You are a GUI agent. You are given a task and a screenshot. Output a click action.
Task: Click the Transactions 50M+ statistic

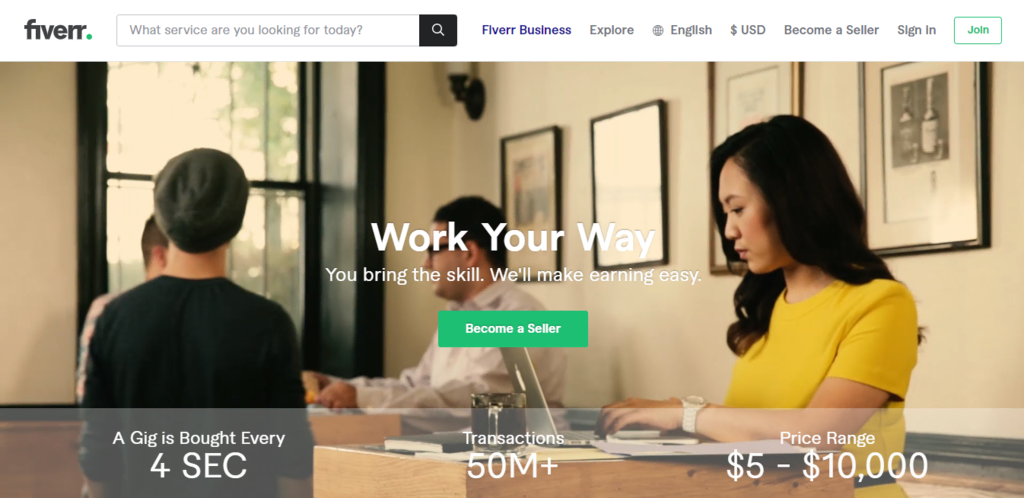[x=513, y=453]
